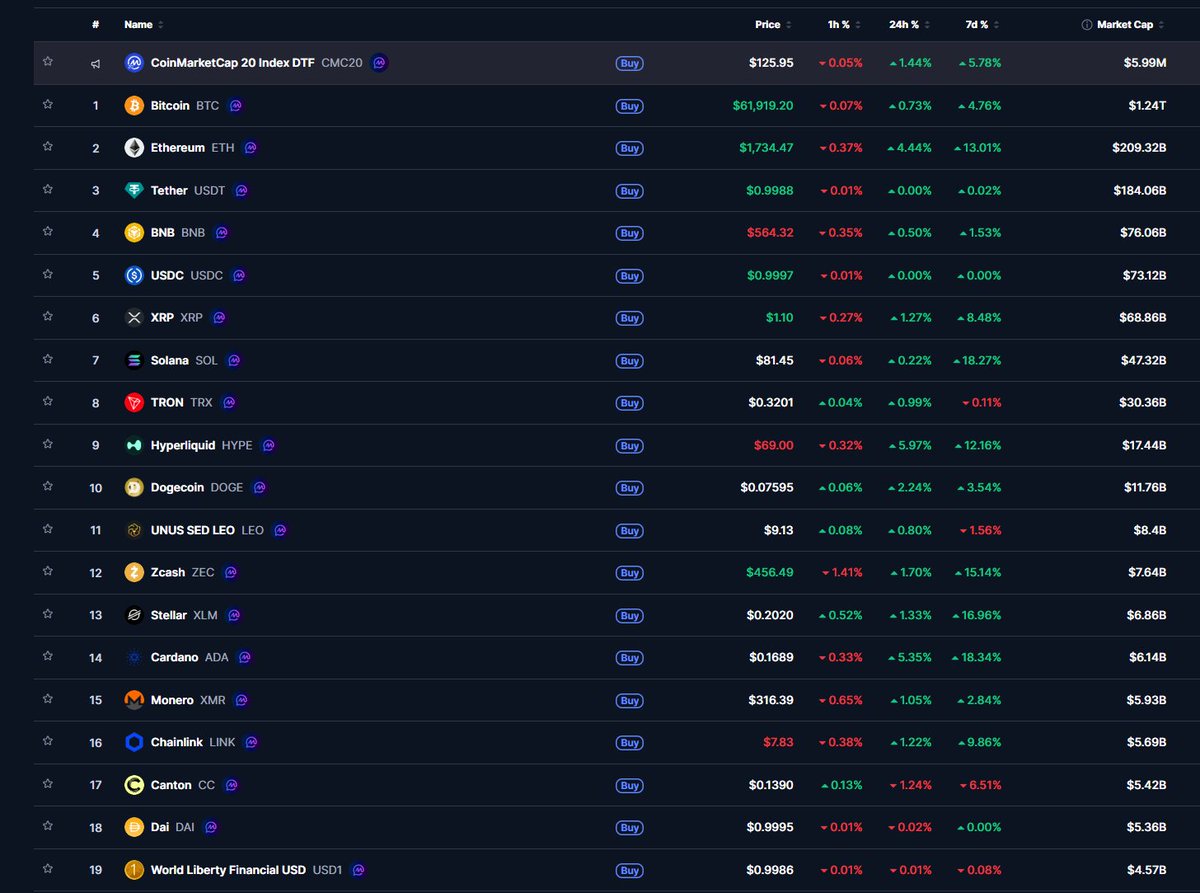Star Zcash for the watchlist
This screenshot has height=893, width=1200.
click(47, 571)
